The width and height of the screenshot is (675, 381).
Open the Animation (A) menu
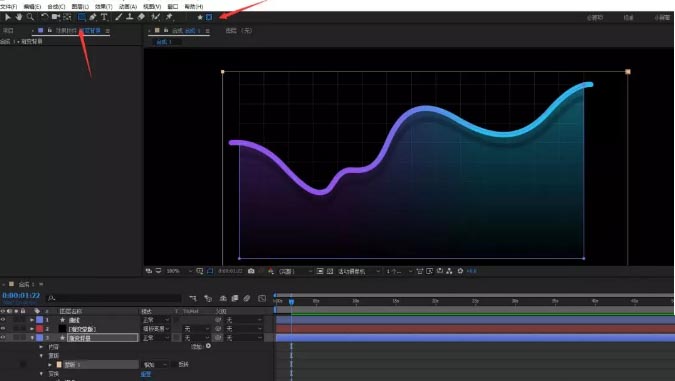128,6
